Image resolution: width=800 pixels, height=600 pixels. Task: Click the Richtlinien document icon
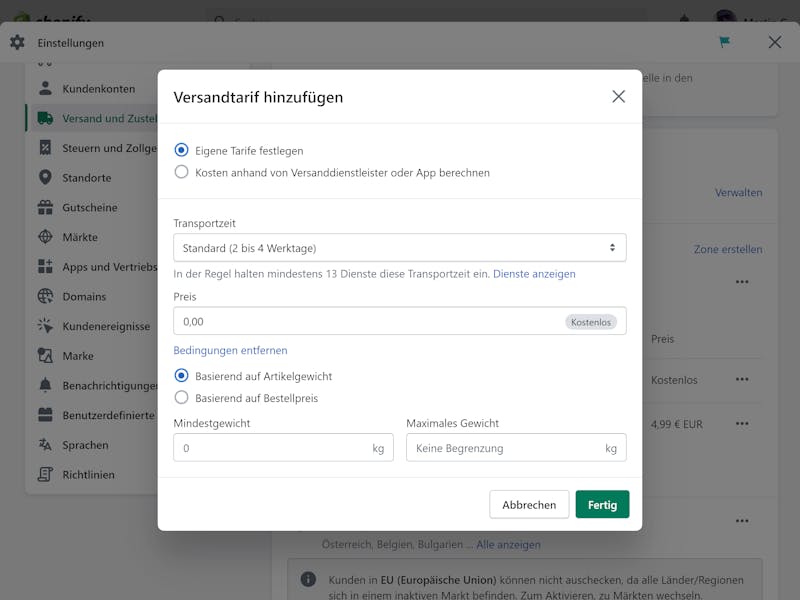click(x=45, y=474)
